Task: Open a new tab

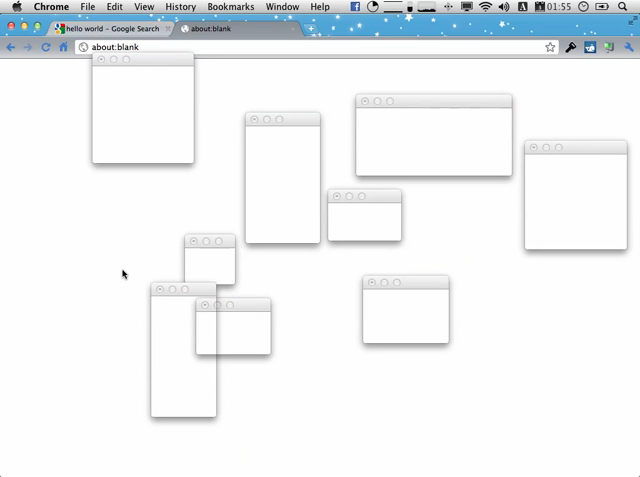Action: 311,29
